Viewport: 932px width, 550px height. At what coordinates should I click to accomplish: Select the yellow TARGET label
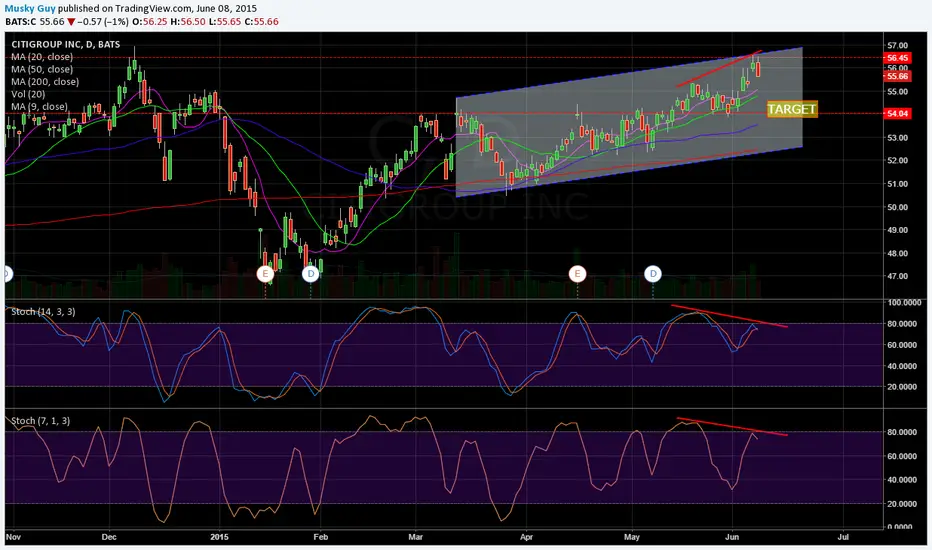(792, 109)
